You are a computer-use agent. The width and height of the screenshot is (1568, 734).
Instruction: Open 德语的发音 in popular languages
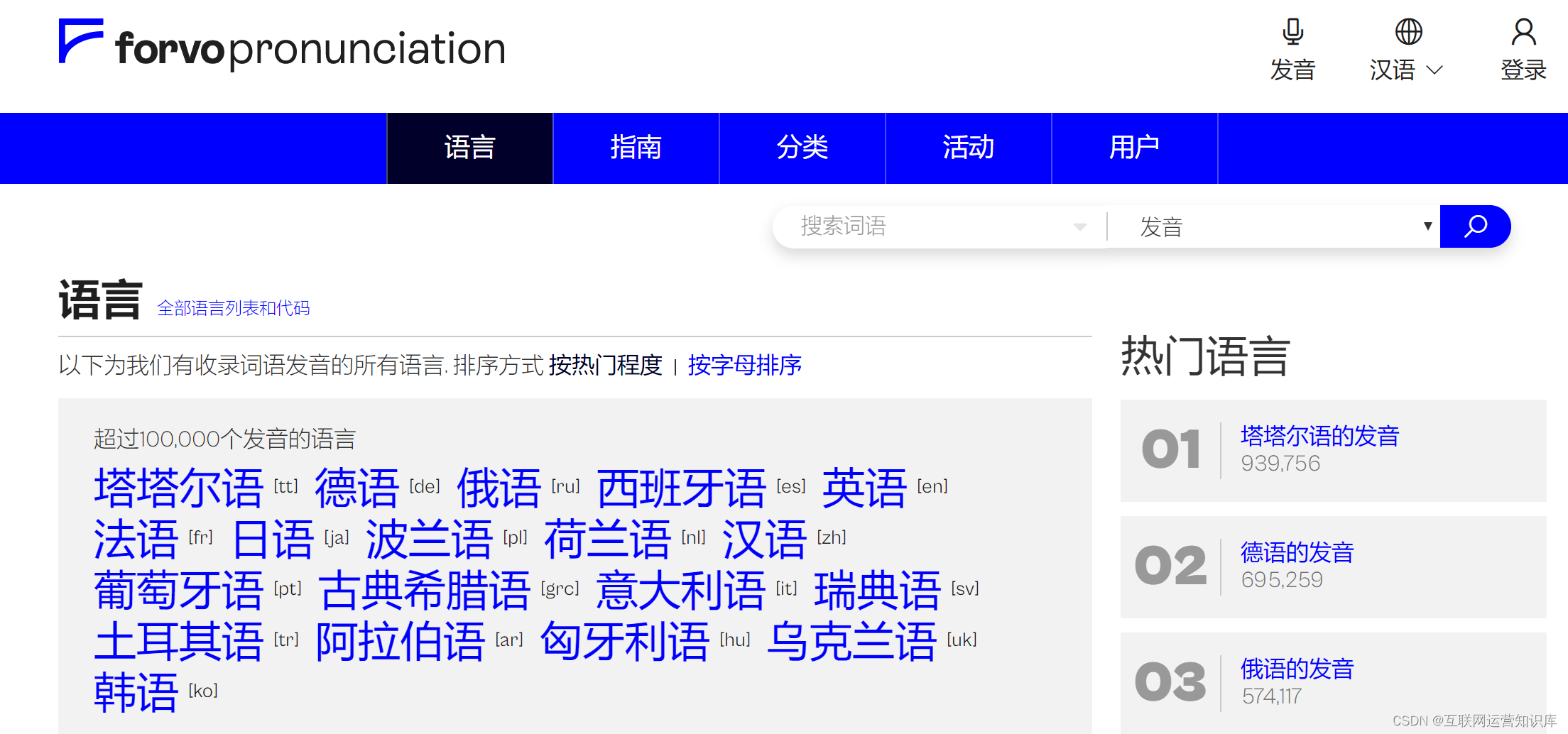1297,552
